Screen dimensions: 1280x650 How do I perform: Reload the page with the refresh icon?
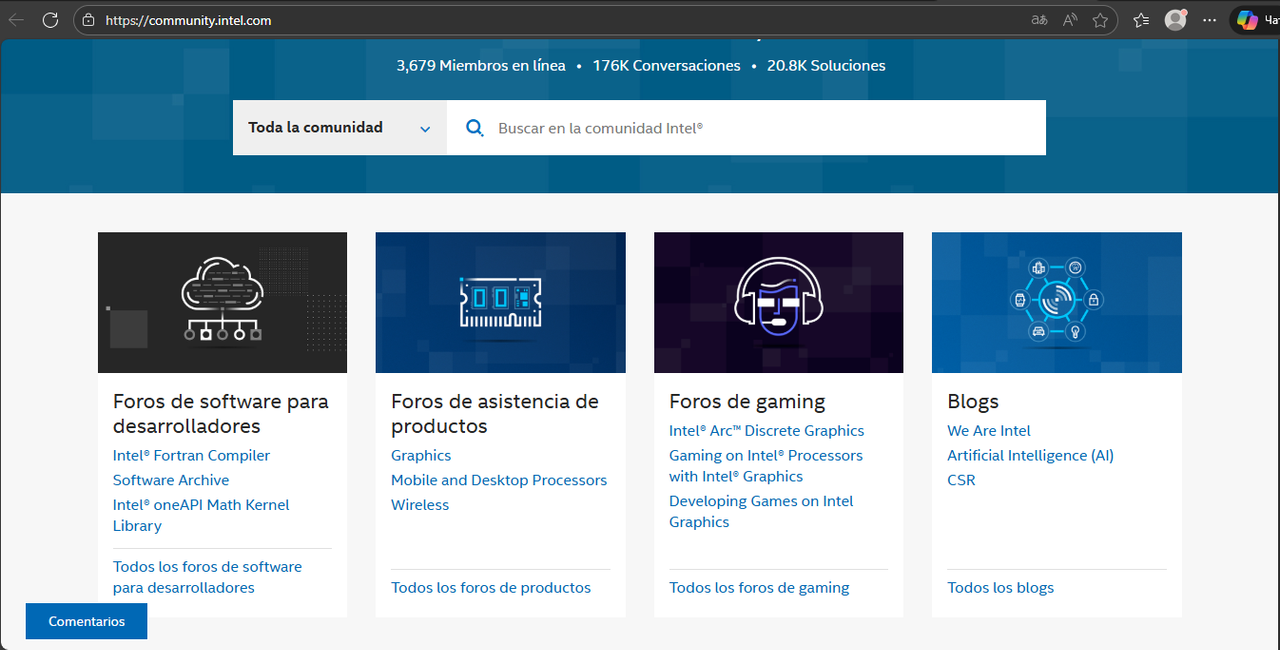pos(50,20)
